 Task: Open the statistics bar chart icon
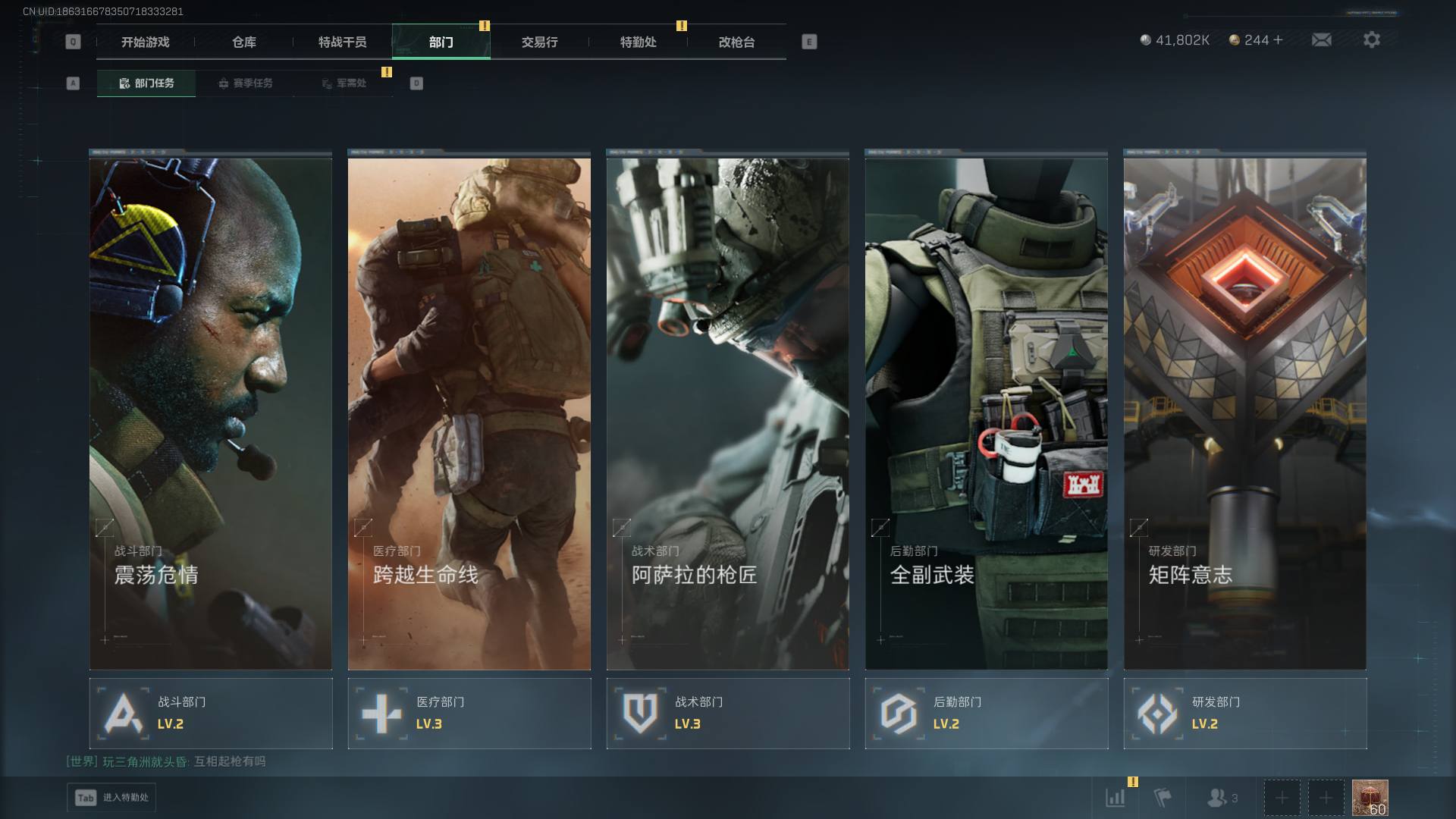coord(1116,797)
